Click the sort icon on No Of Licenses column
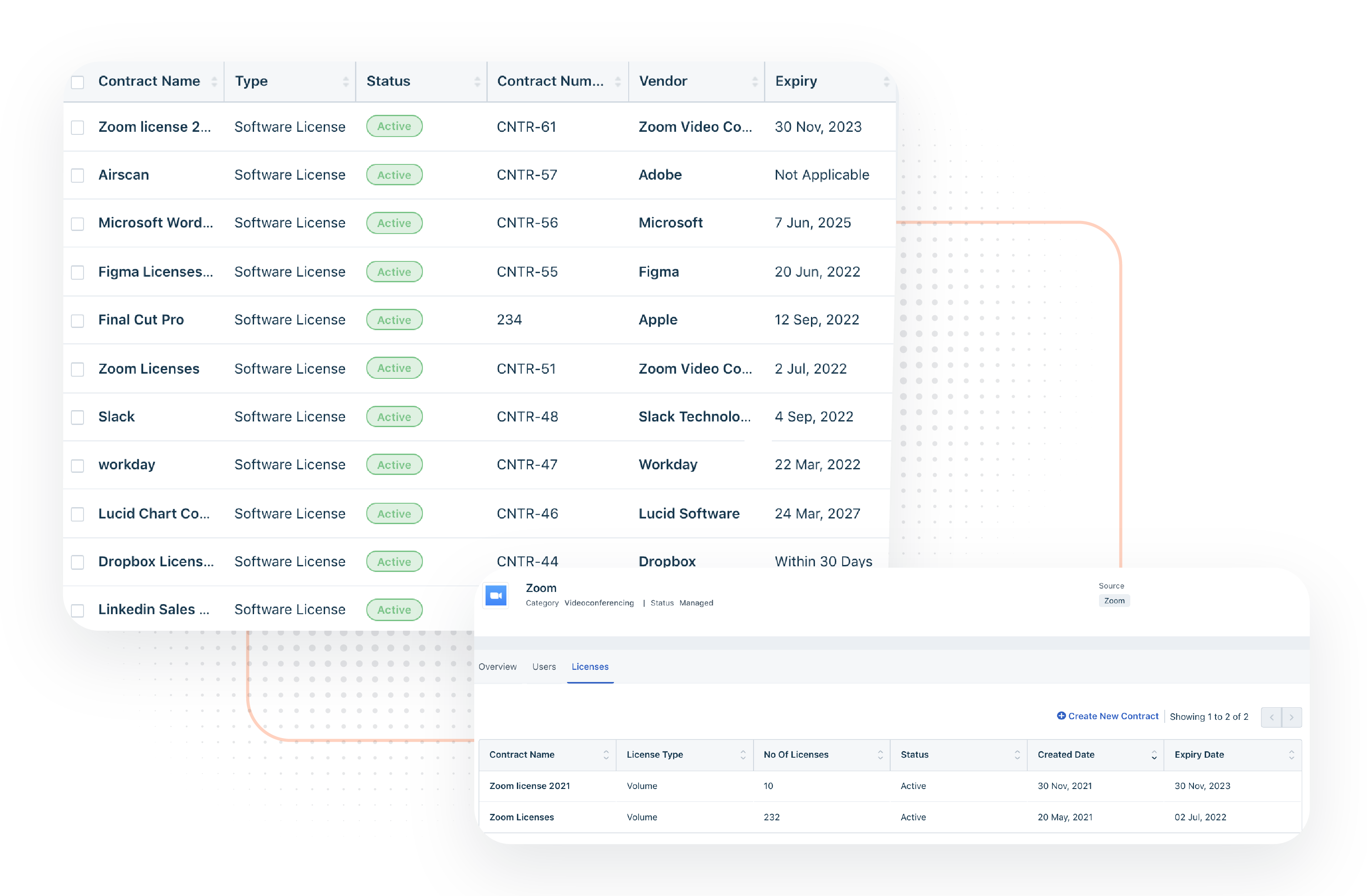 (x=881, y=755)
